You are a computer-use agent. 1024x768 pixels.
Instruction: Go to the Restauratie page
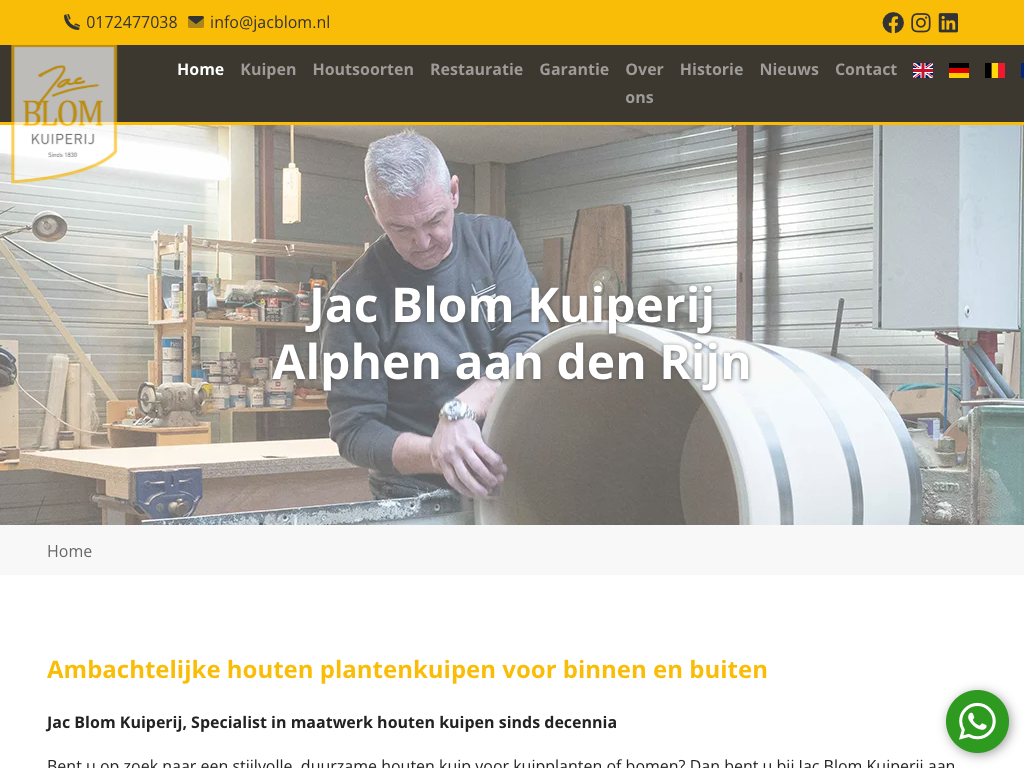coord(476,69)
